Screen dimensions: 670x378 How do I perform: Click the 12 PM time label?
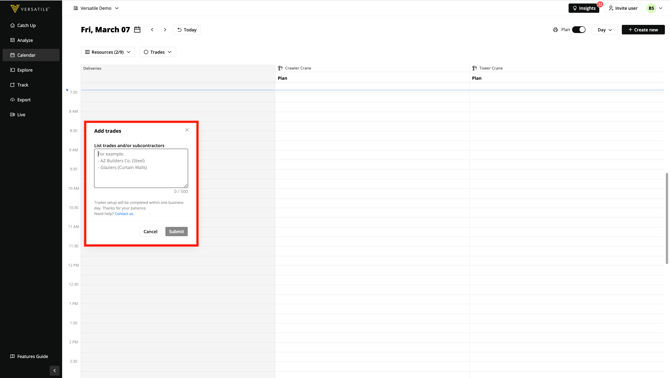(73, 265)
